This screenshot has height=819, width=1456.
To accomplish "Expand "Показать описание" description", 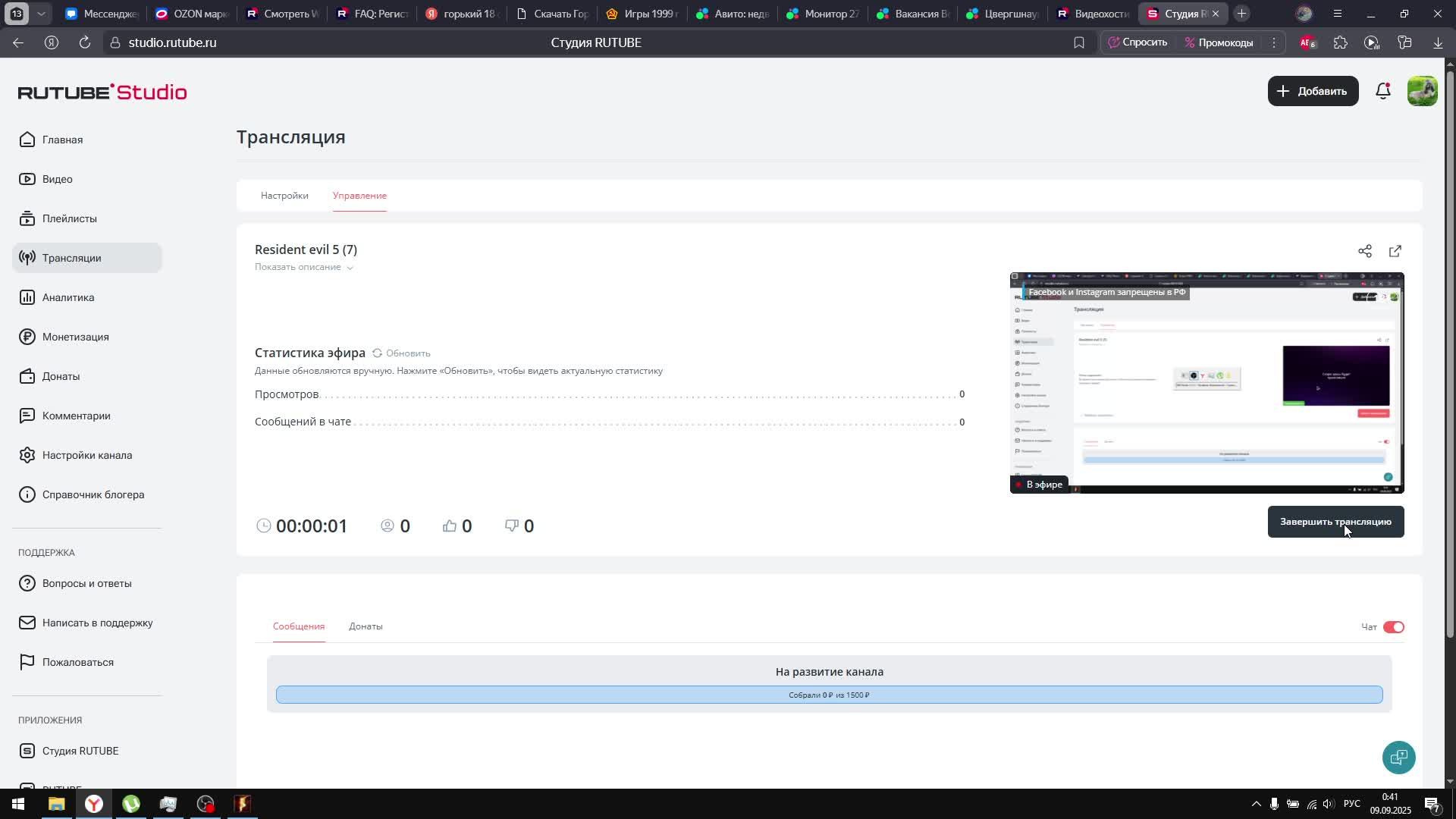I will (303, 267).
